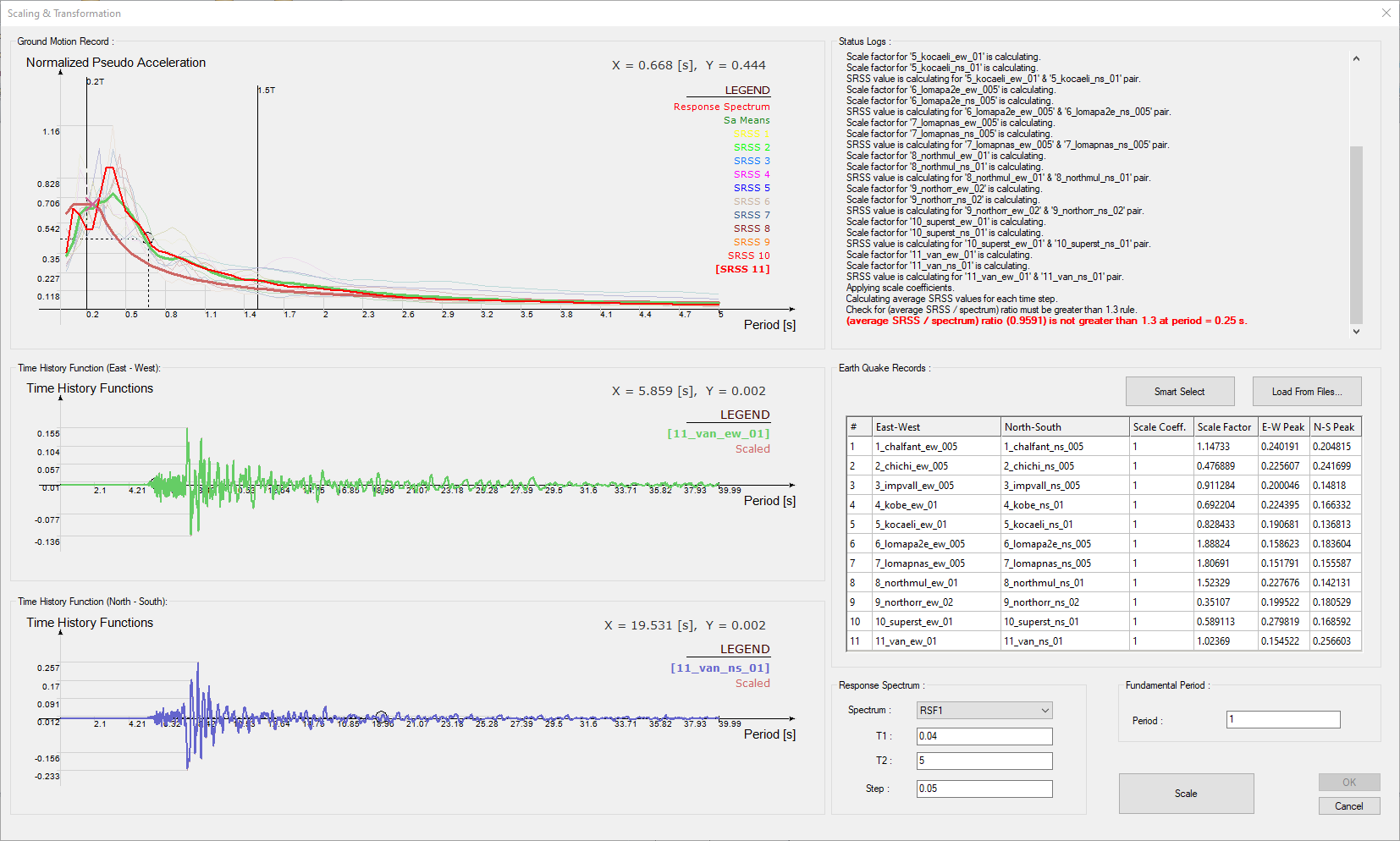Select the 11_van_ns_01 table cell
This screenshot has height=841, width=1400.
pyautogui.click(x=1033, y=641)
